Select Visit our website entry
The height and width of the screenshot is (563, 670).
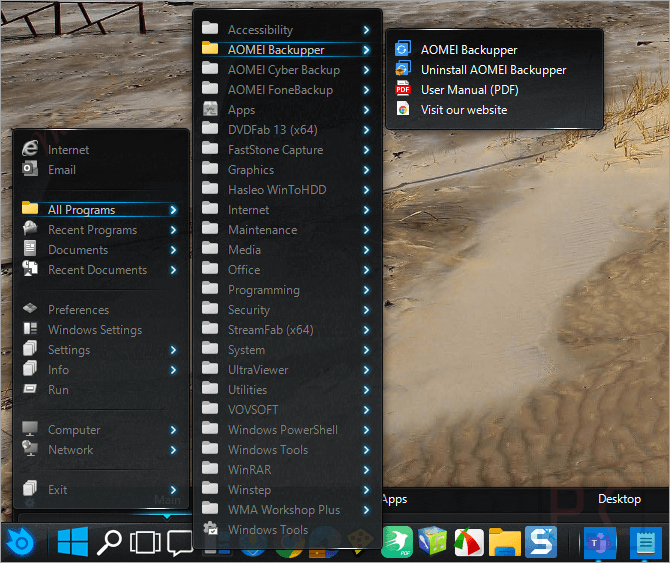click(464, 110)
